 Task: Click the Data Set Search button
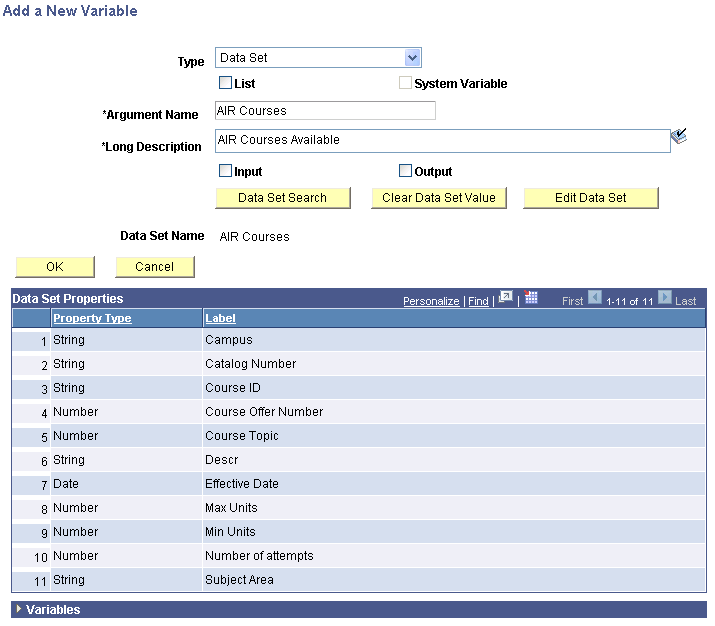(x=283, y=198)
